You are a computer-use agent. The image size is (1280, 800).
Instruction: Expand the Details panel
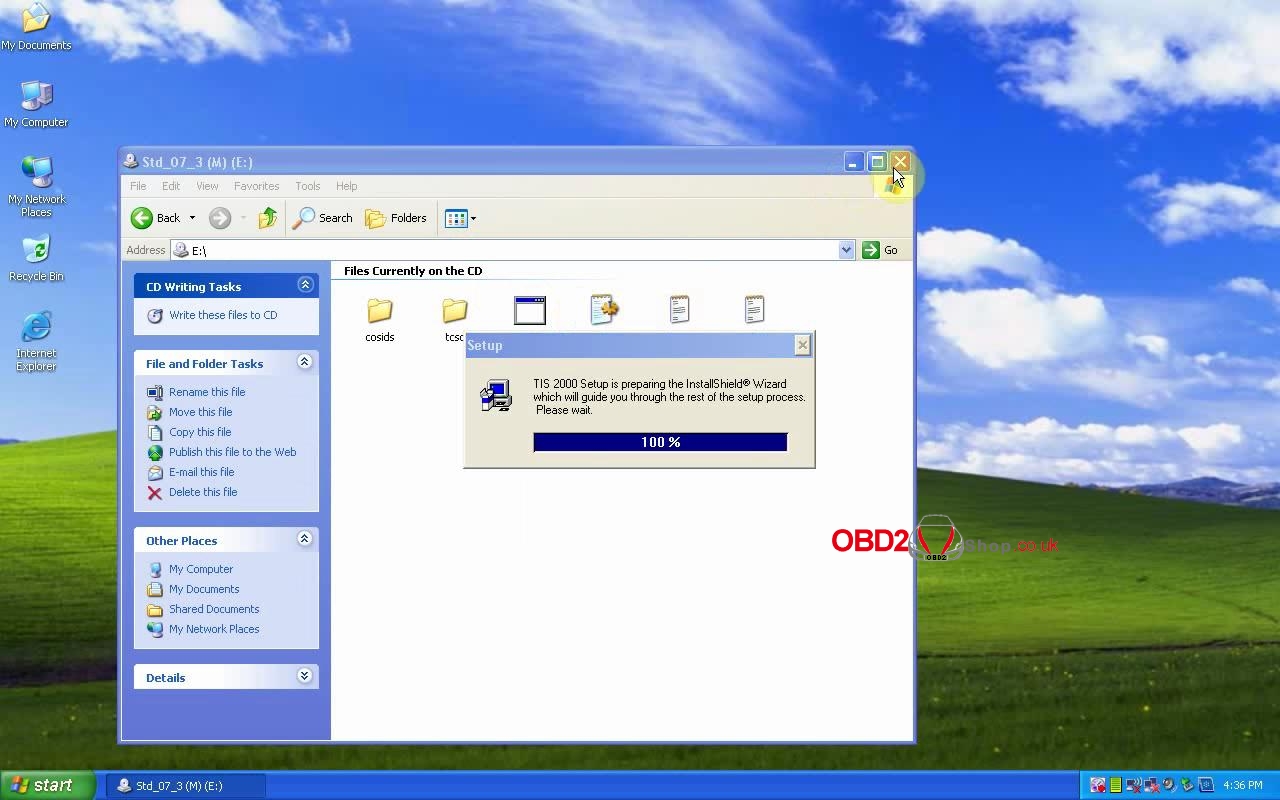(305, 677)
